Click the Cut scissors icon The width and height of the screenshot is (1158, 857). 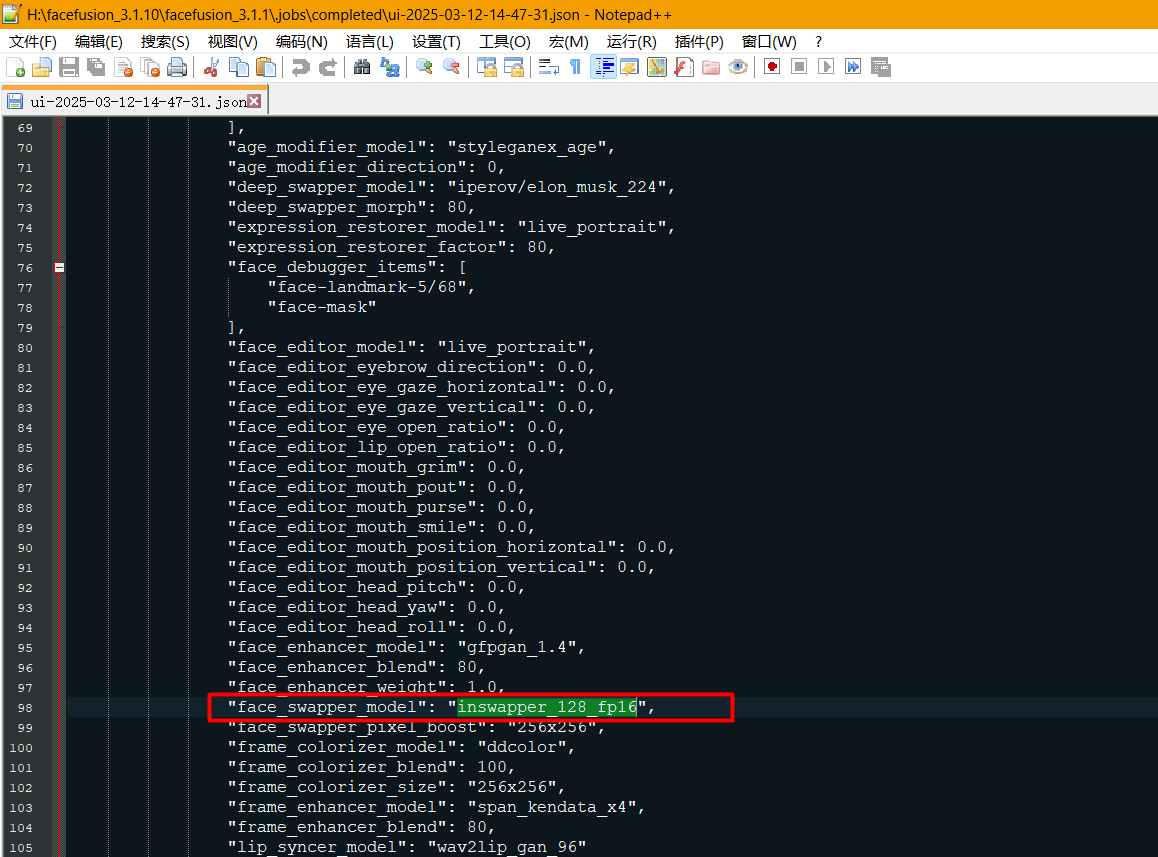click(211, 67)
